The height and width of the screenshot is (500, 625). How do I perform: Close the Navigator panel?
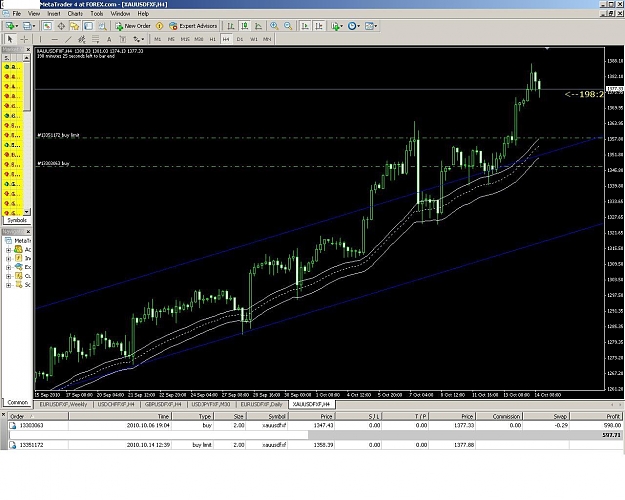[x=28, y=232]
